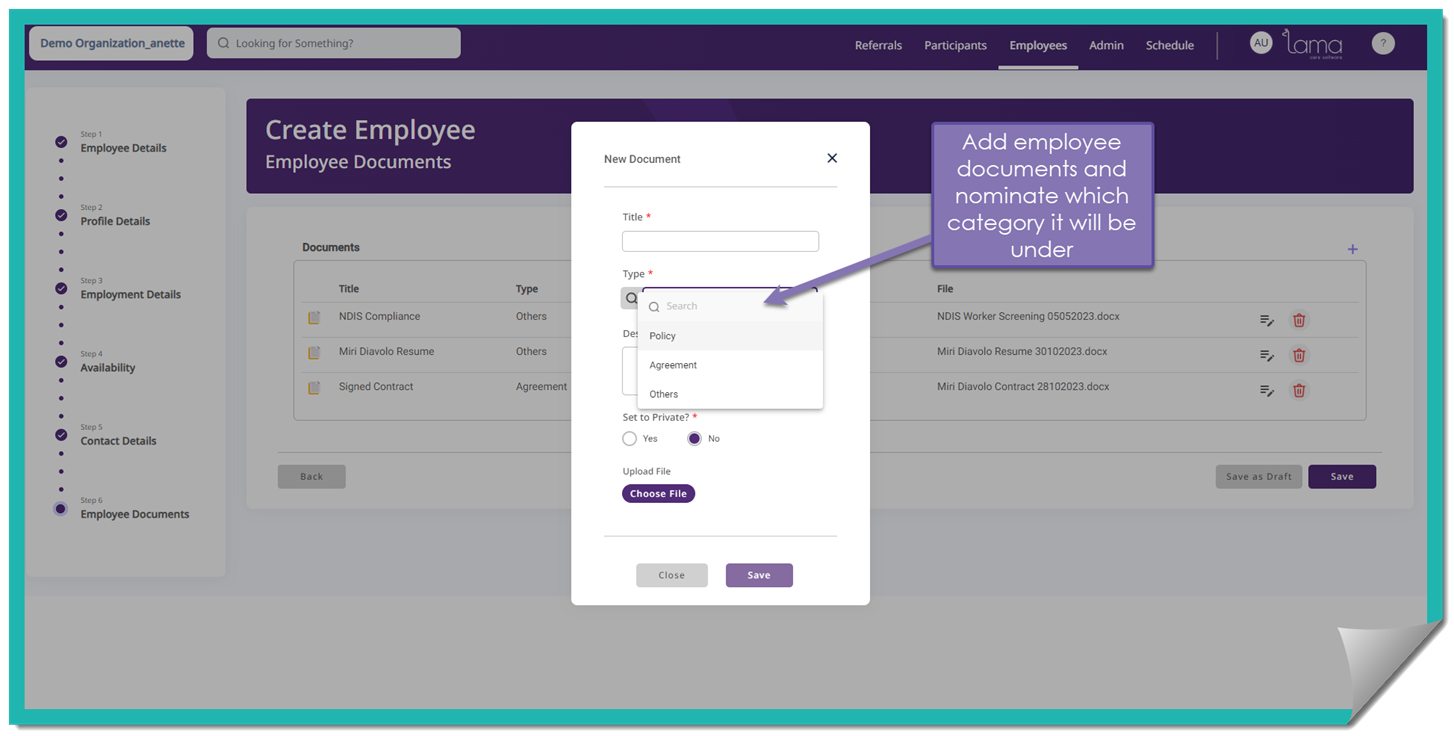Viewport: 1454px width, 736px height.
Task: Click Save in the New Document dialog
Action: [759, 575]
